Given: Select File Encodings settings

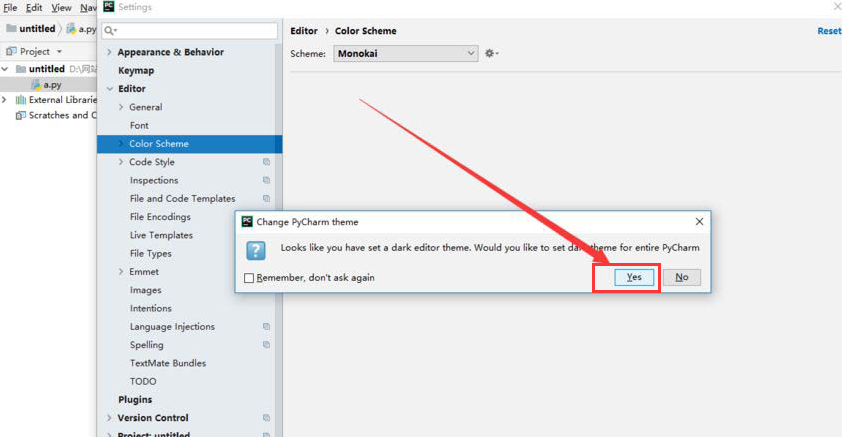Looking at the screenshot, I should (x=160, y=217).
